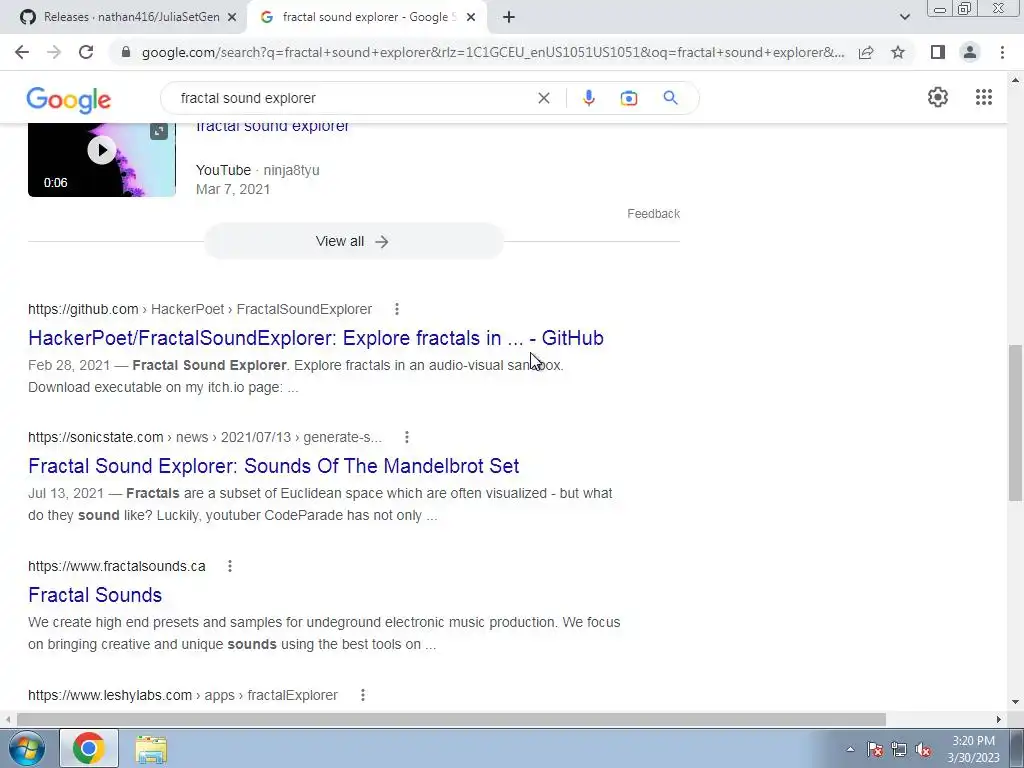Select the fractal sound explorer Google tab
Screen dimensions: 1024x768
(367, 17)
